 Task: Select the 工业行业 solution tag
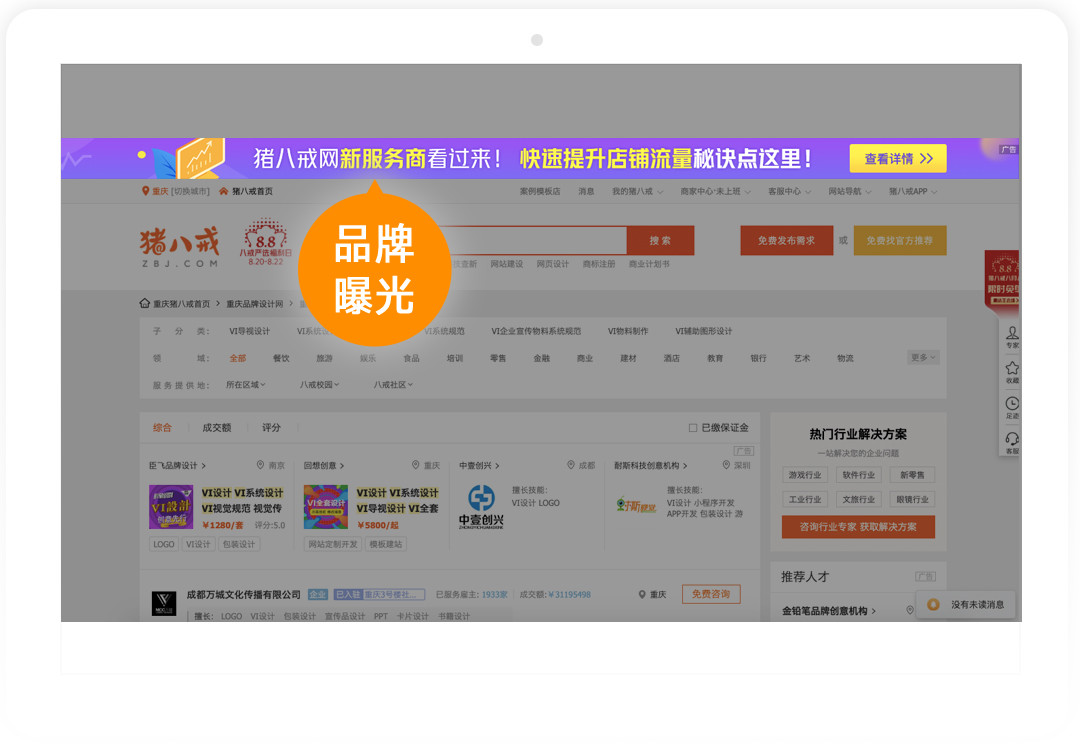point(804,499)
